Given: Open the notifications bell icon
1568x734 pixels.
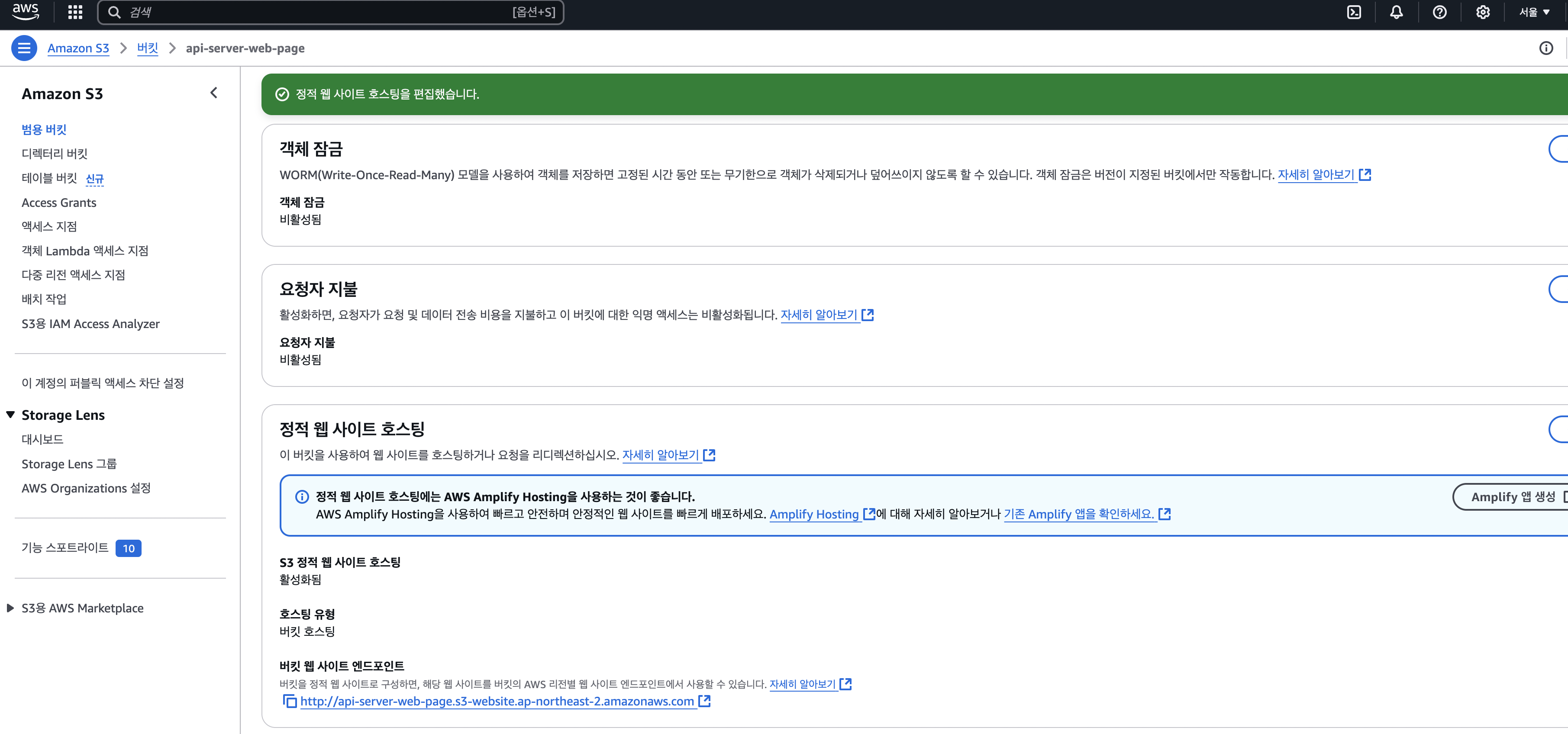Looking at the screenshot, I should pyautogui.click(x=1396, y=12).
